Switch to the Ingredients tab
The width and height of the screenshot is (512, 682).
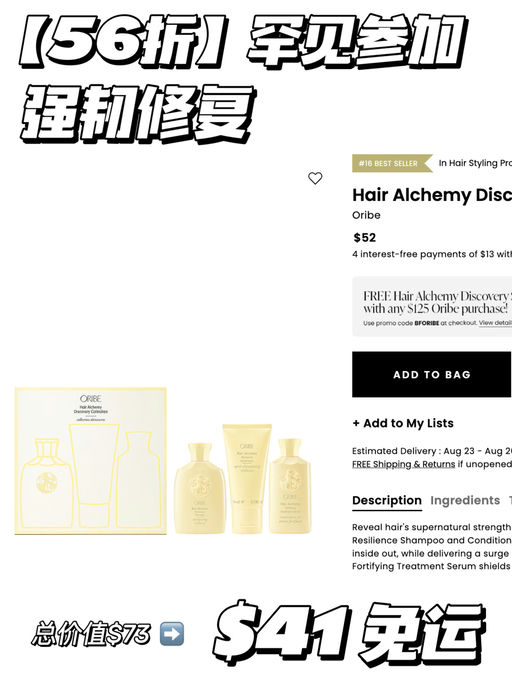click(465, 501)
